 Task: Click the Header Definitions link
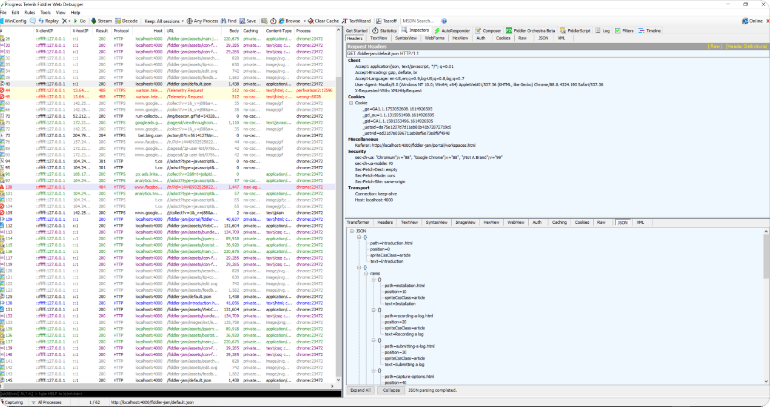(x=743, y=46)
